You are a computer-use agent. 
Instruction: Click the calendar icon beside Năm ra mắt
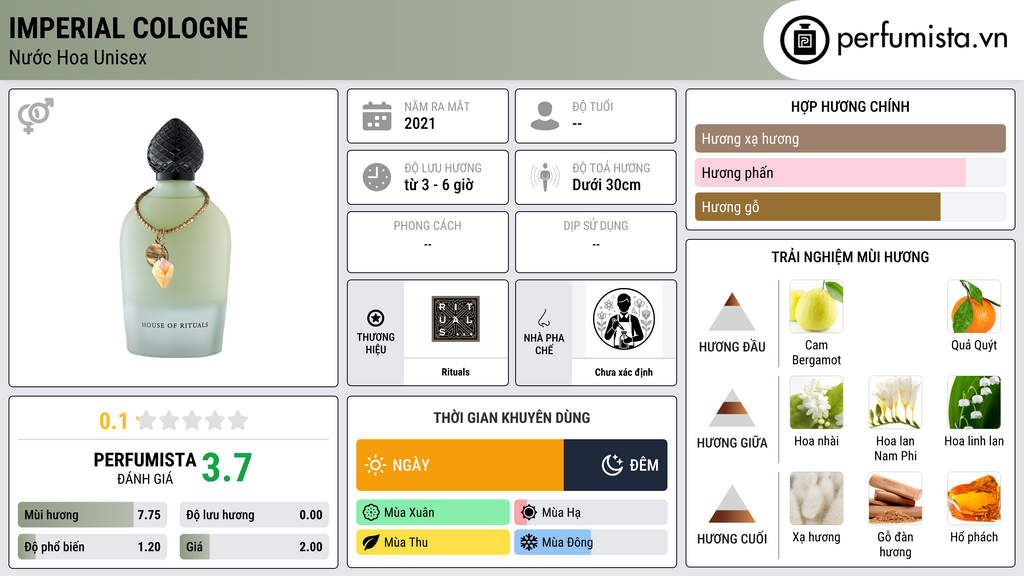pyautogui.click(x=377, y=116)
